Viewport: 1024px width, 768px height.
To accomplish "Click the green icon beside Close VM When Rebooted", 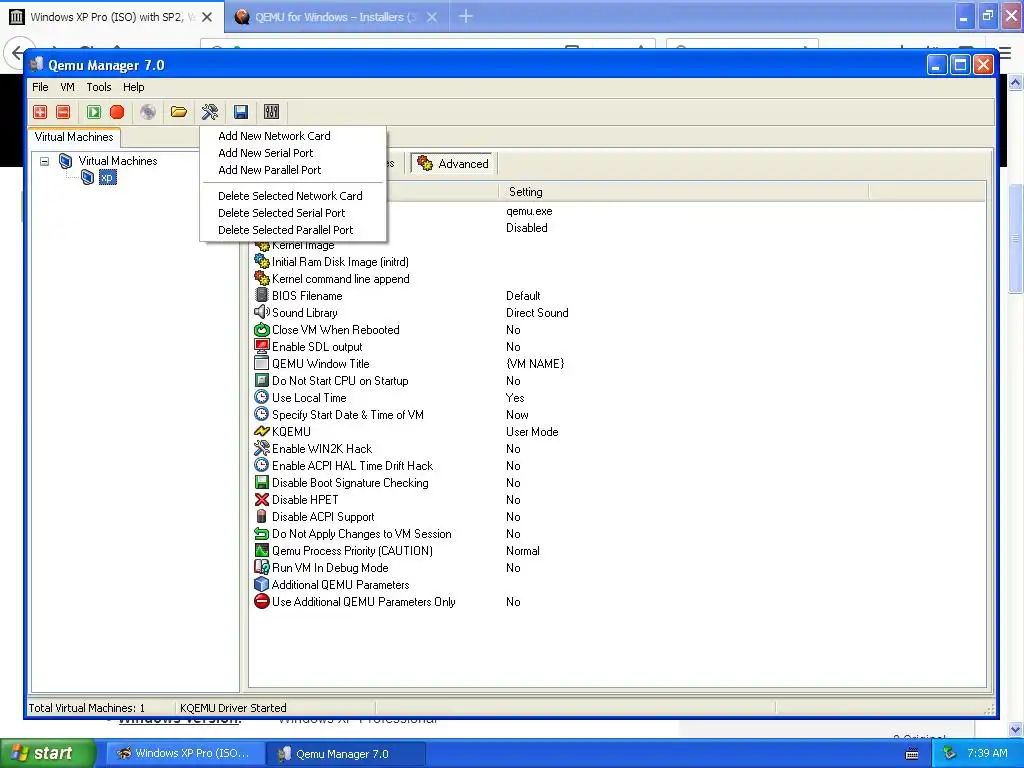I will [x=262, y=329].
